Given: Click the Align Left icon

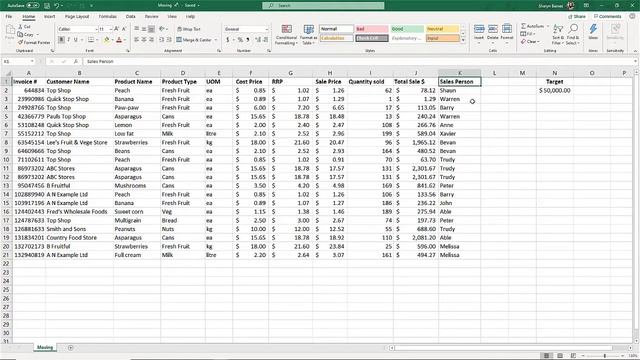Looking at the screenshot, I should [136, 40].
